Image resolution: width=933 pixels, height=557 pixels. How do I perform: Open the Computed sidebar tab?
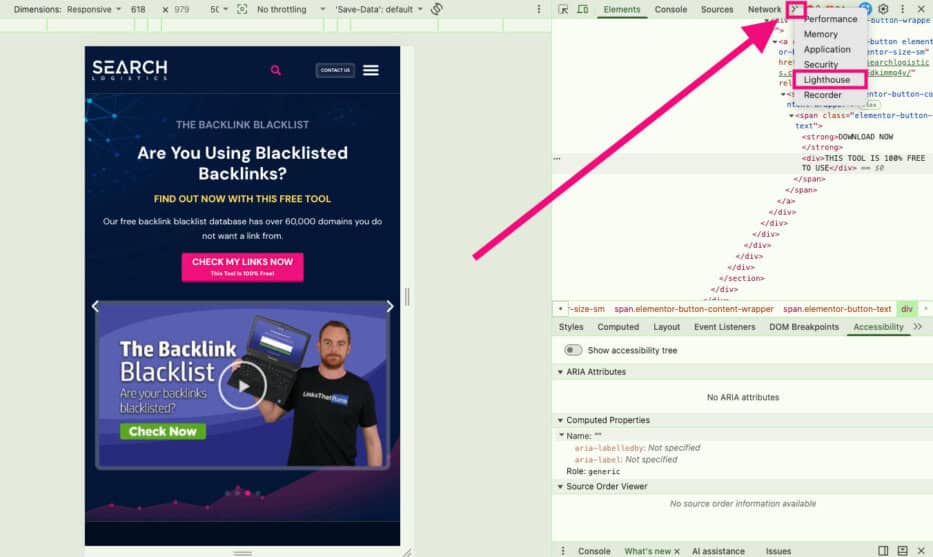pyautogui.click(x=618, y=327)
